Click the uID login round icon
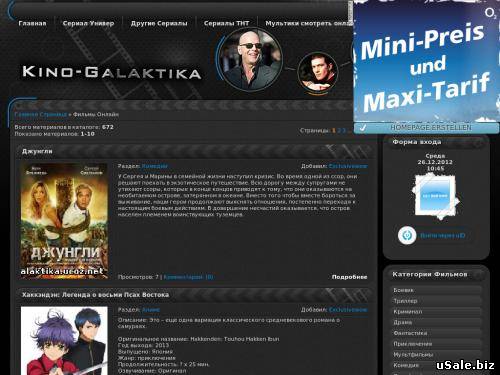Screen dimensions: 500x375 [407, 235]
